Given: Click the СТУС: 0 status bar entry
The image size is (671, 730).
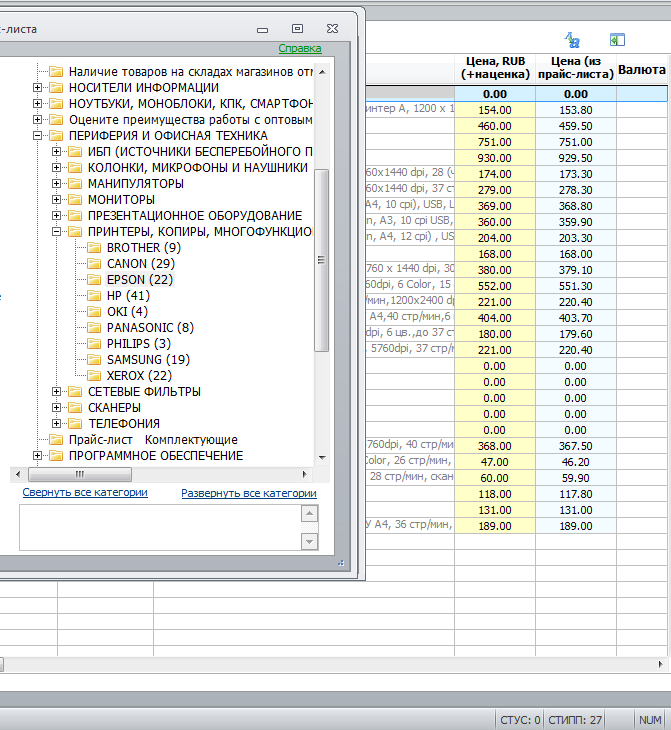Looking at the screenshot, I should coord(520,720).
